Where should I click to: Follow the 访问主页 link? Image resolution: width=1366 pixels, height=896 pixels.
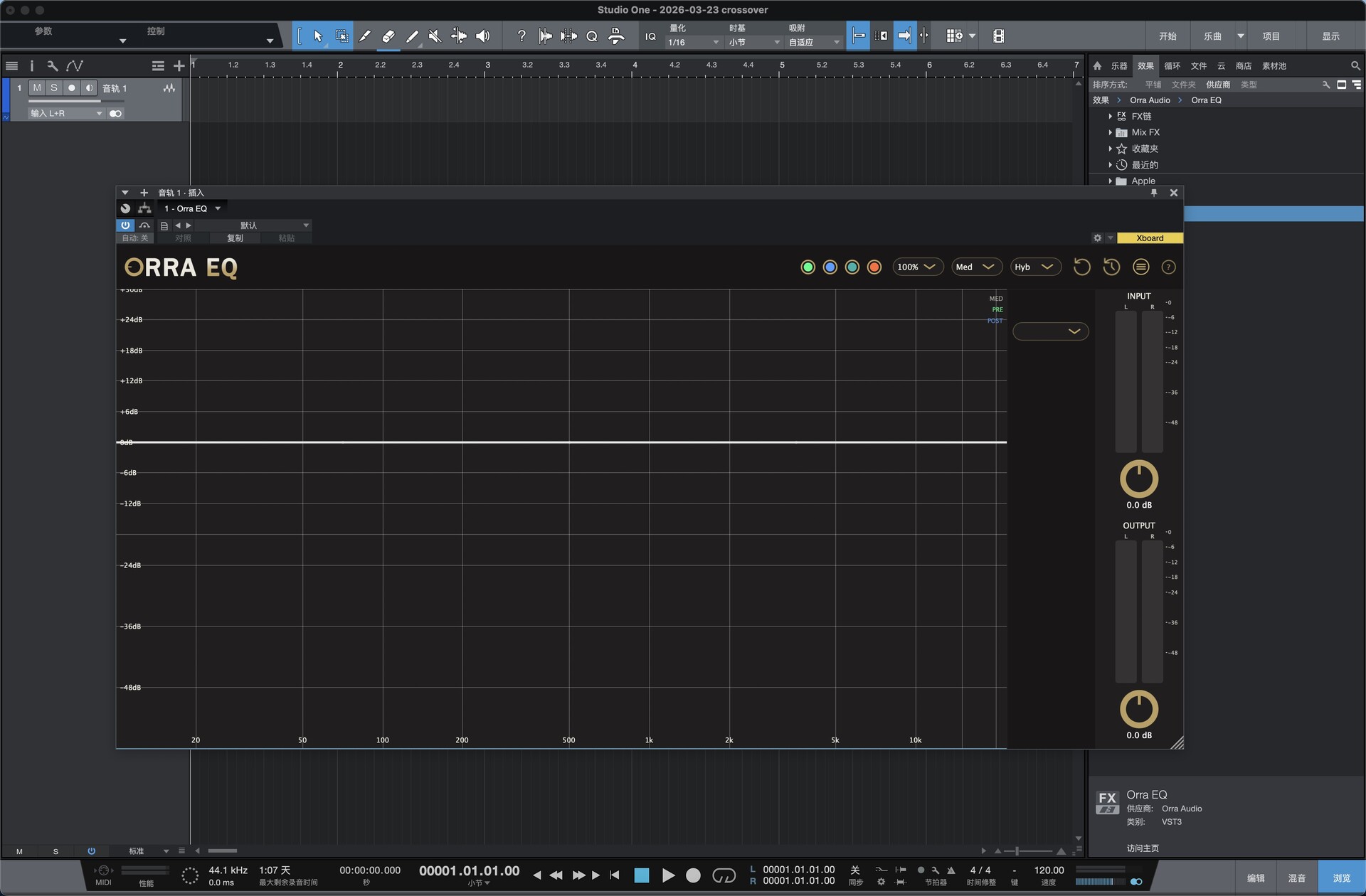point(1143,848)
